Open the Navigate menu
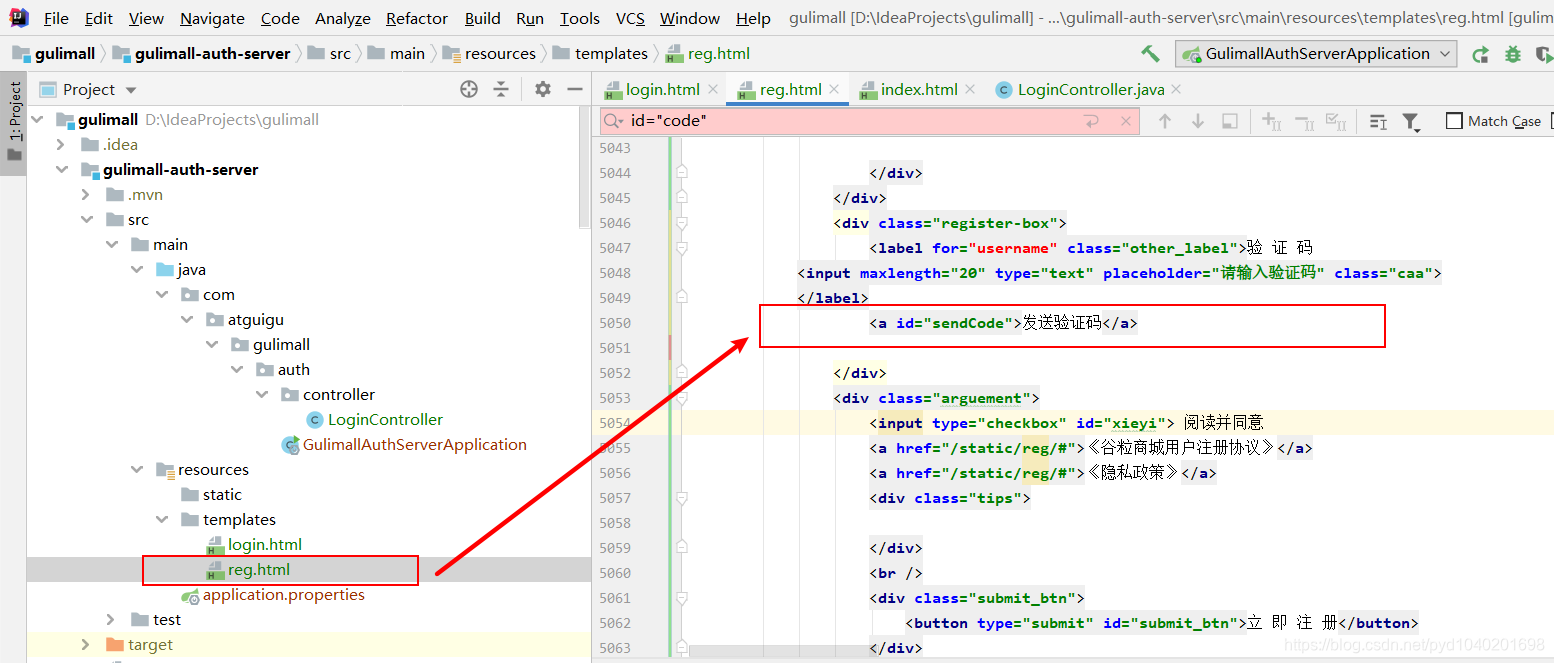 pos(212,18)
